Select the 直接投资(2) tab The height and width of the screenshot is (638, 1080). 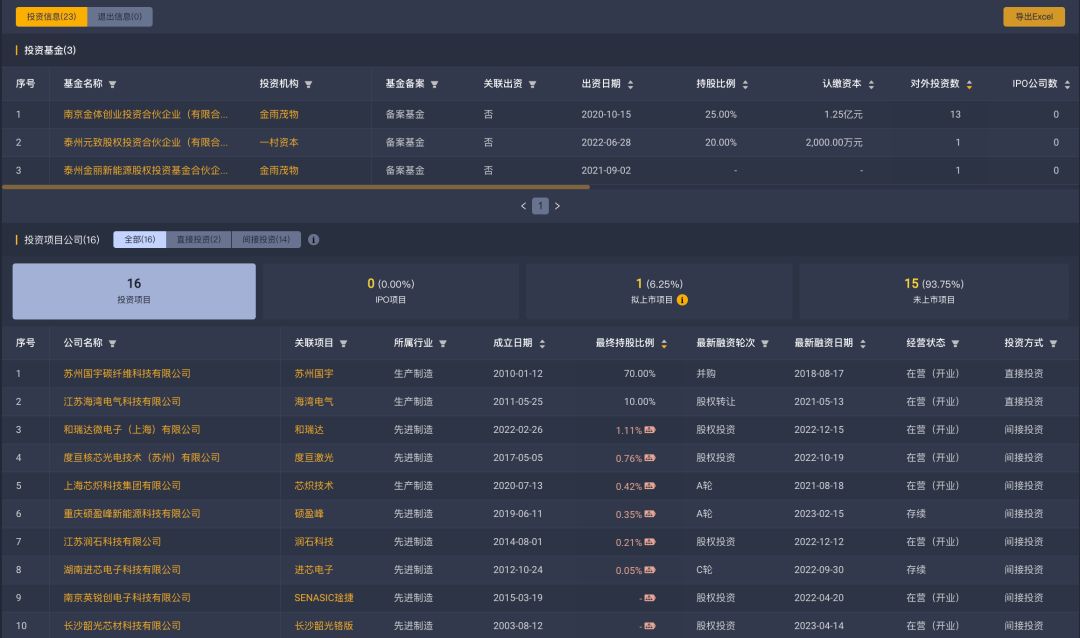click(x=198, y=240)
